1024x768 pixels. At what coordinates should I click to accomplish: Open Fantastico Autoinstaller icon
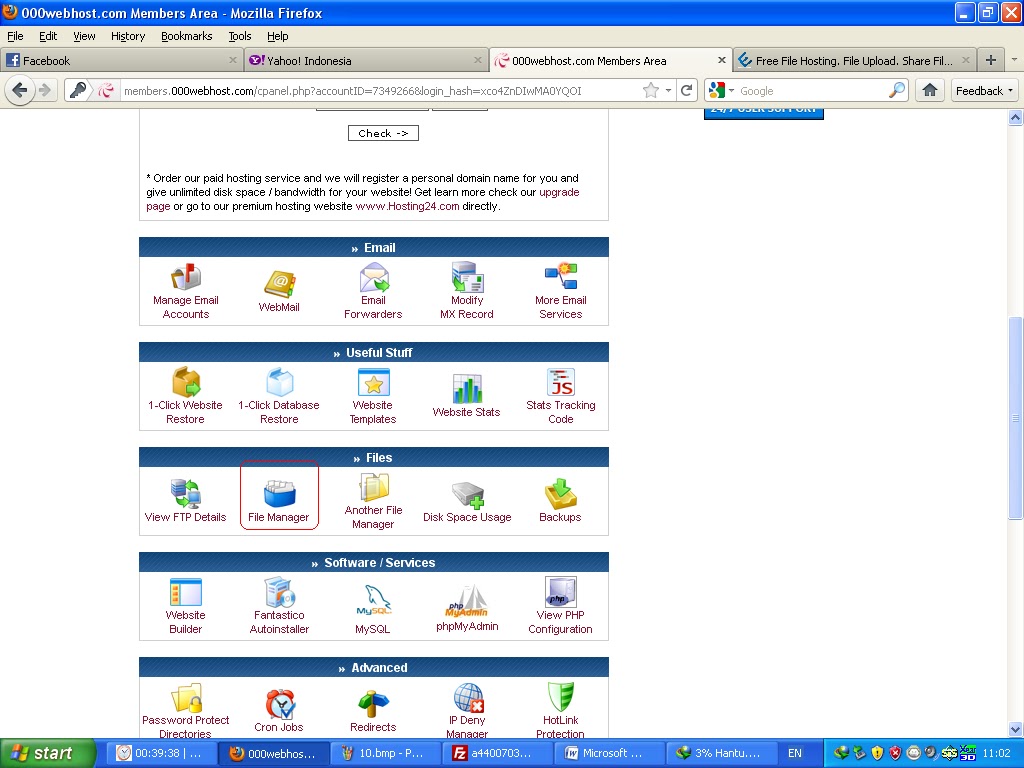(280, 592)
